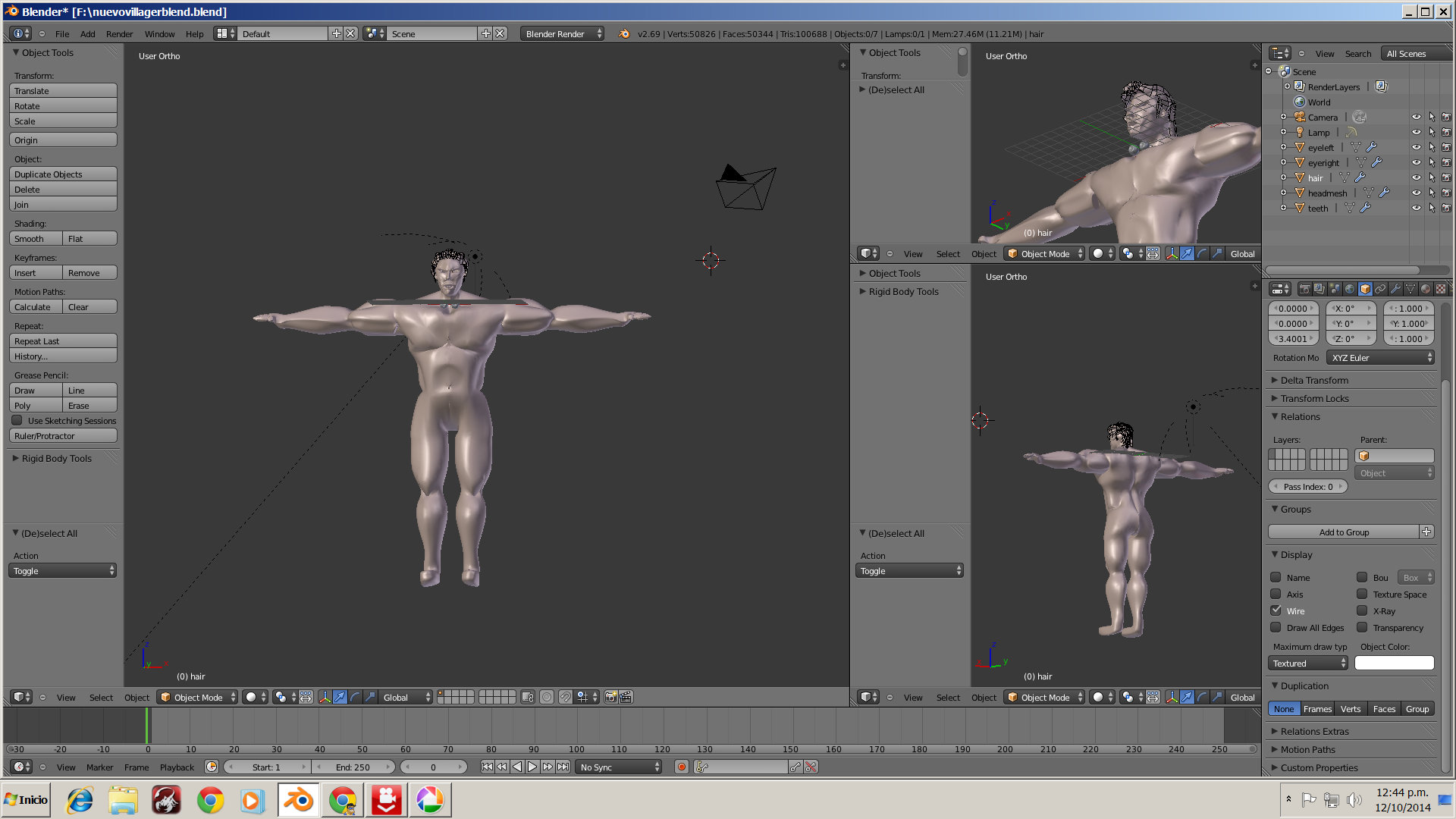Click the white Object Color swatch

coord(1394,663)
